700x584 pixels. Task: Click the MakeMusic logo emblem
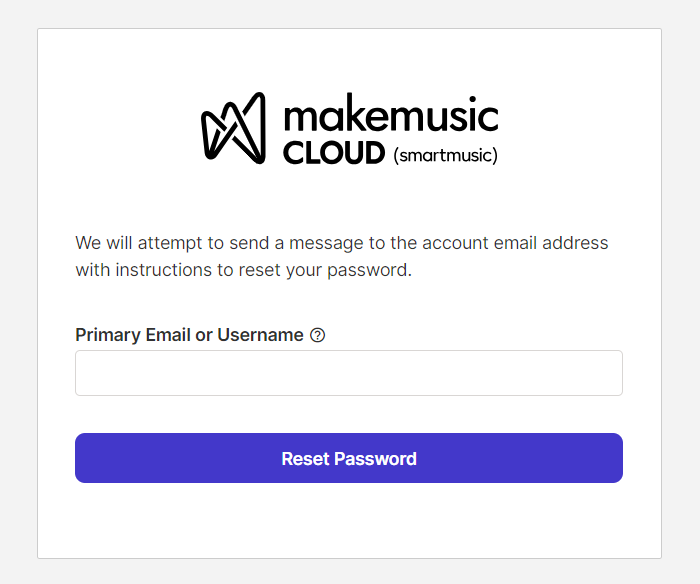point(233,128)
